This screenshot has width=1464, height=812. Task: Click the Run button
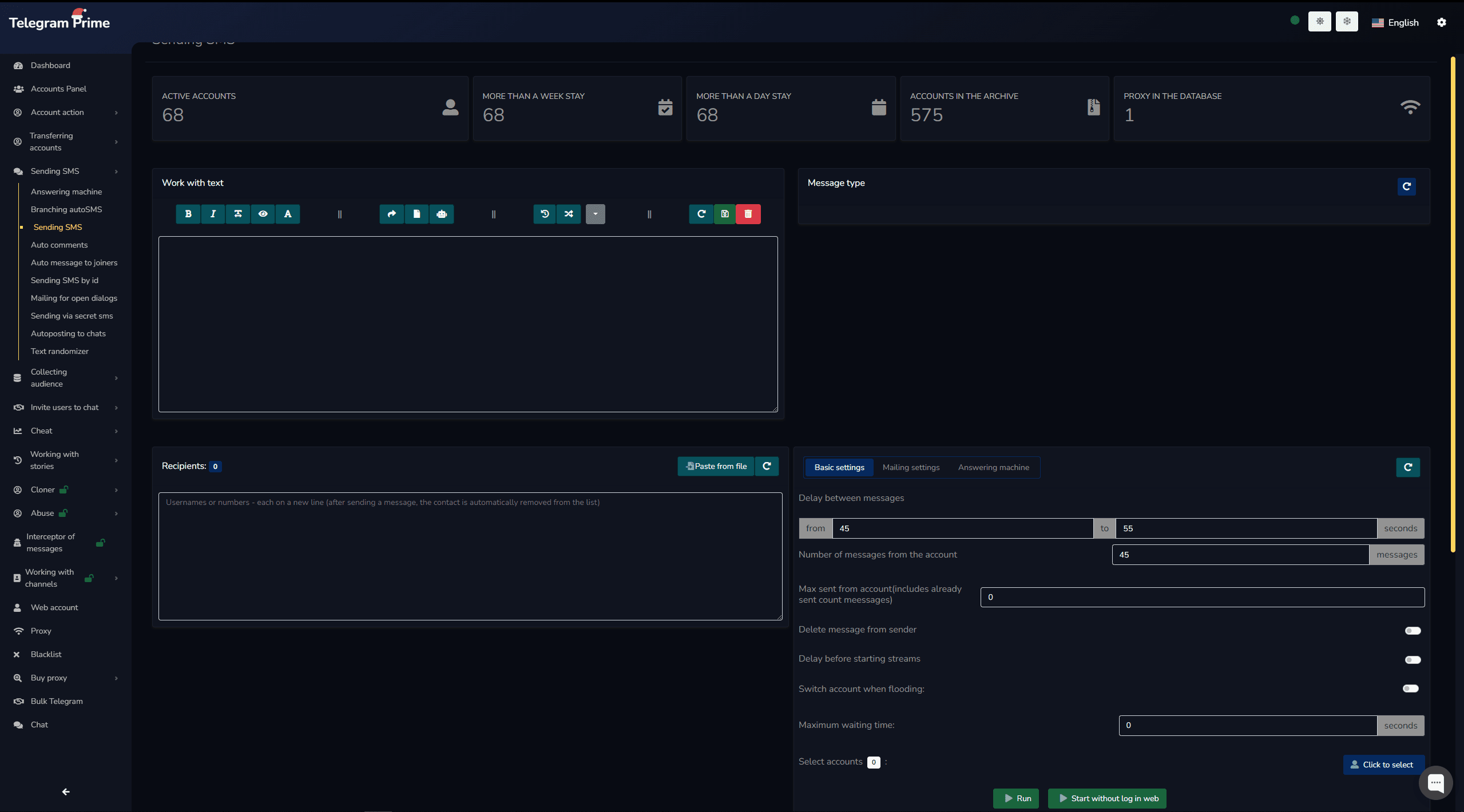pos(1015,798)
